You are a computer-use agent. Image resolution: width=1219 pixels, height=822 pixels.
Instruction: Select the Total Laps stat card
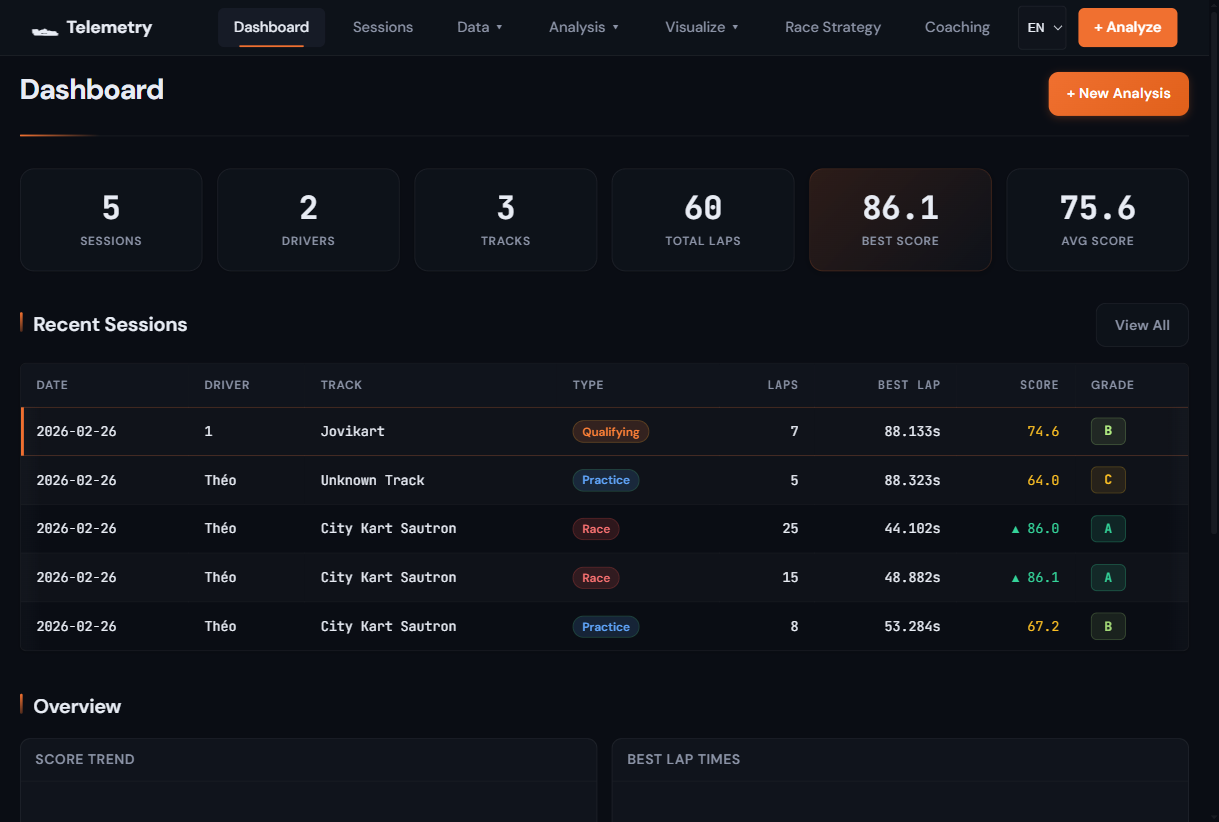702,219
